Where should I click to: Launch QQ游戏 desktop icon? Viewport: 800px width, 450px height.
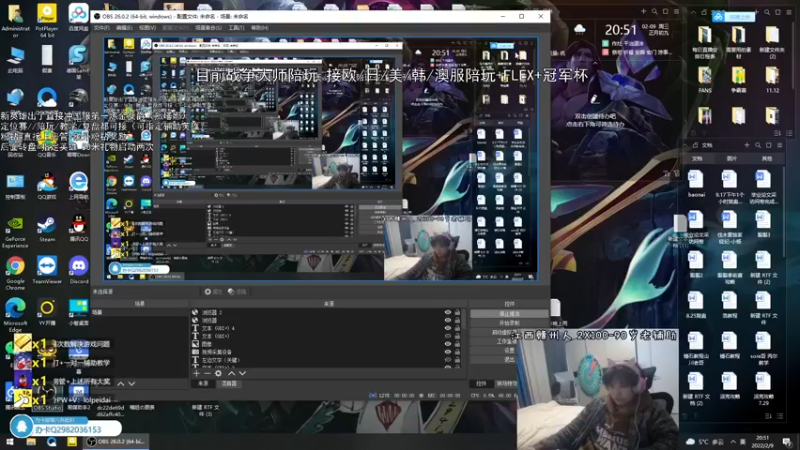(x=47, y=187)
